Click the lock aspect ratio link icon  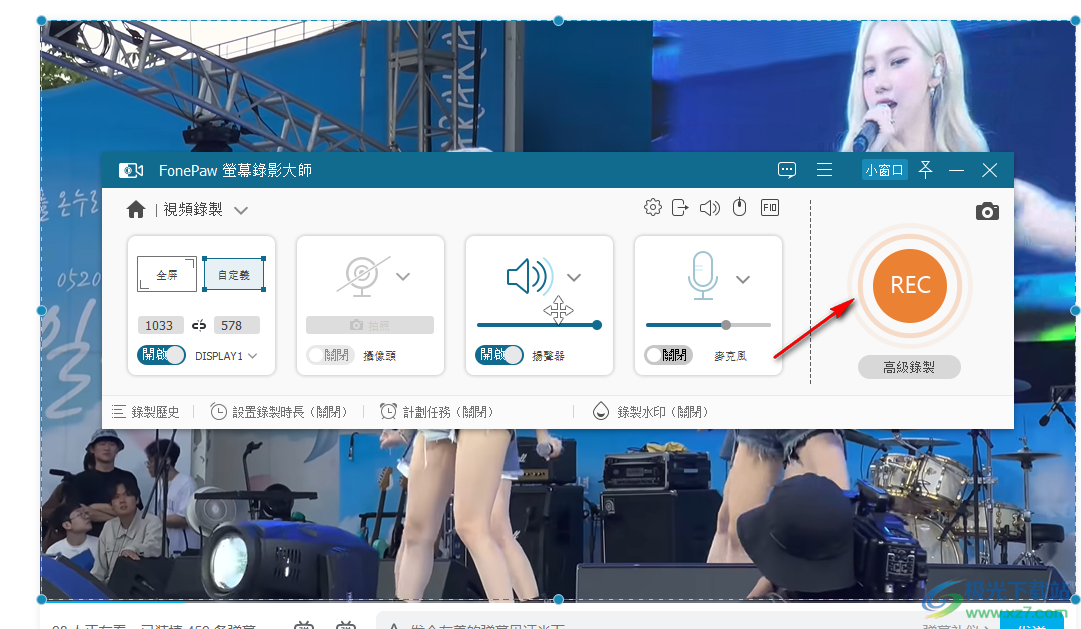tap(199, 325)
